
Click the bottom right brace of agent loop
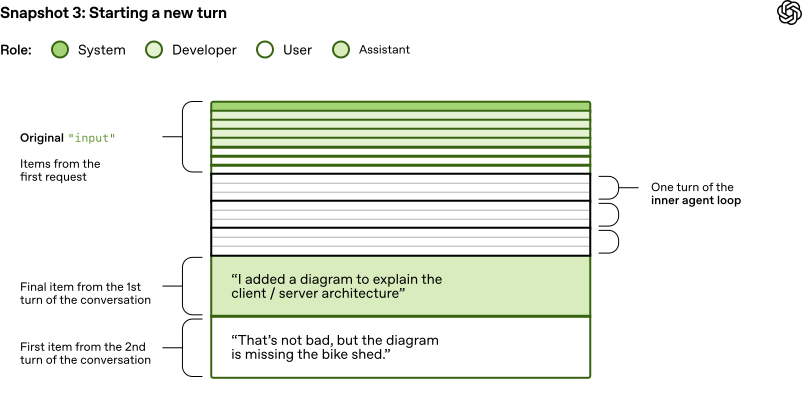[x=608, y=241]
